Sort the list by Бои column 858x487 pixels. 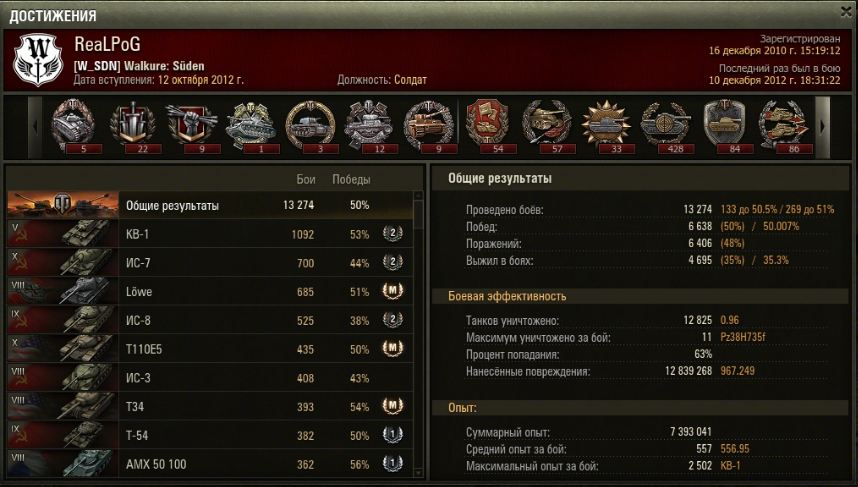click(x=305, y=179)
